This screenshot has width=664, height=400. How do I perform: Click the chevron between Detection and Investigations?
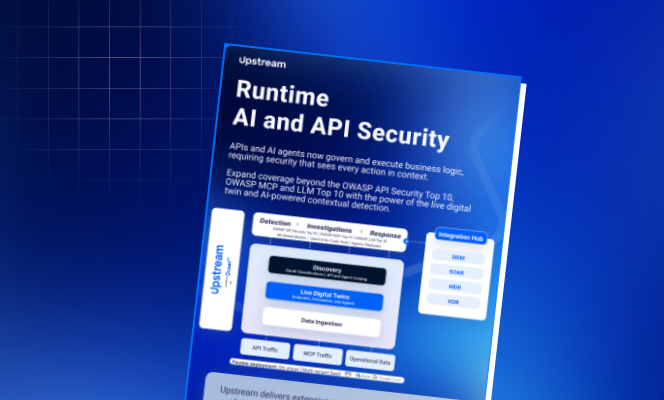pyautogui.click(x=298, y=224)
